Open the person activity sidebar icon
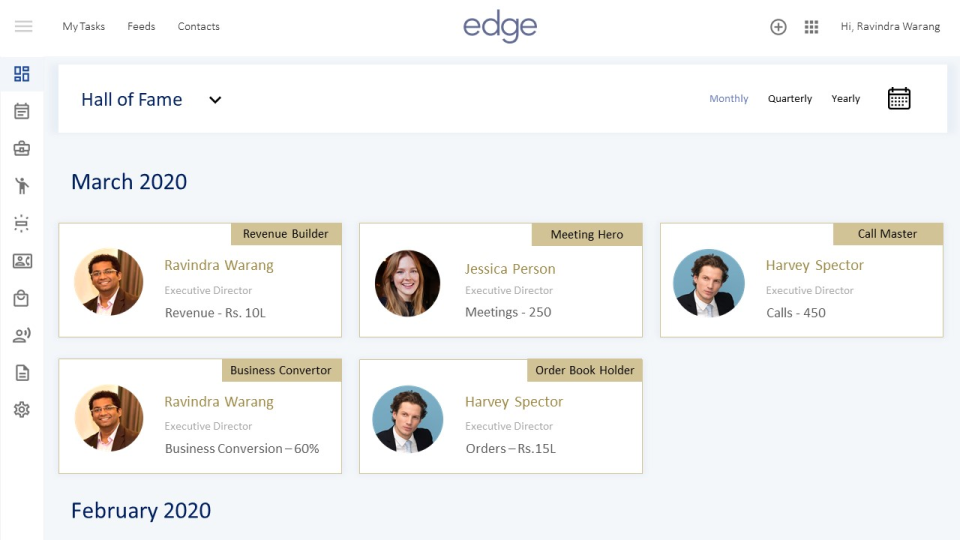 click(x=21, y=186)
